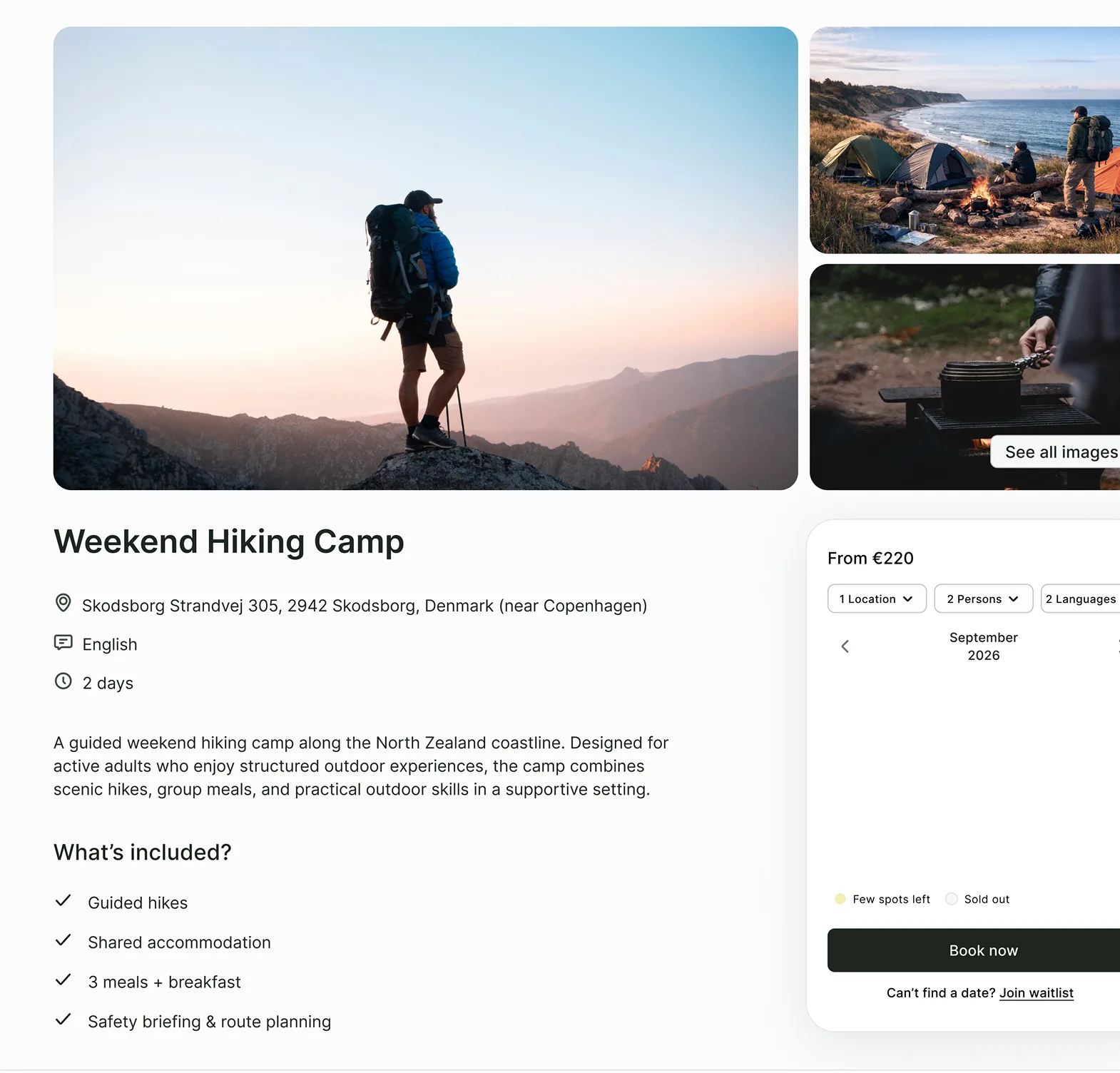Toggle the Few spots left legend indicator
The height and width of the screenshot is (1073, 1120).
click(x=839, y=899)
